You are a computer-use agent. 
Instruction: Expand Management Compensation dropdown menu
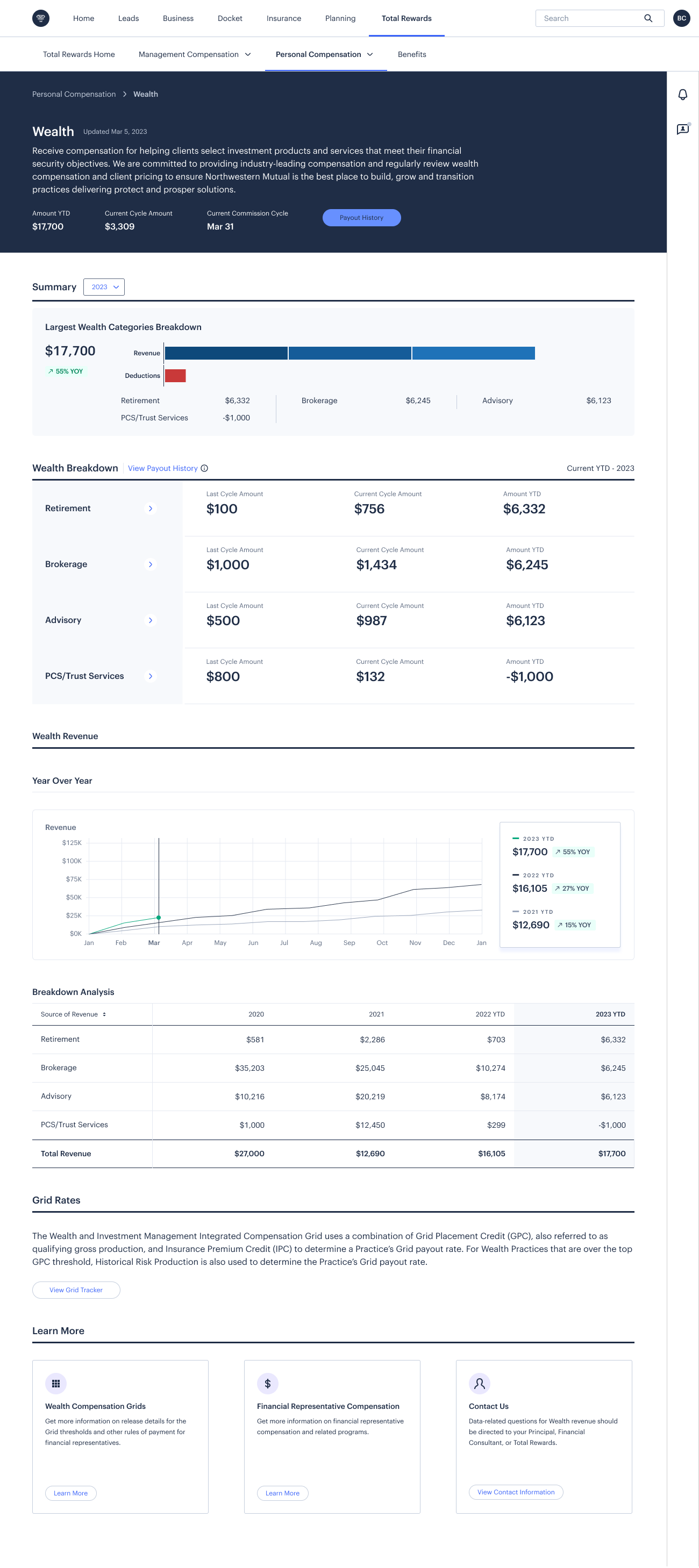pos(195,54)
